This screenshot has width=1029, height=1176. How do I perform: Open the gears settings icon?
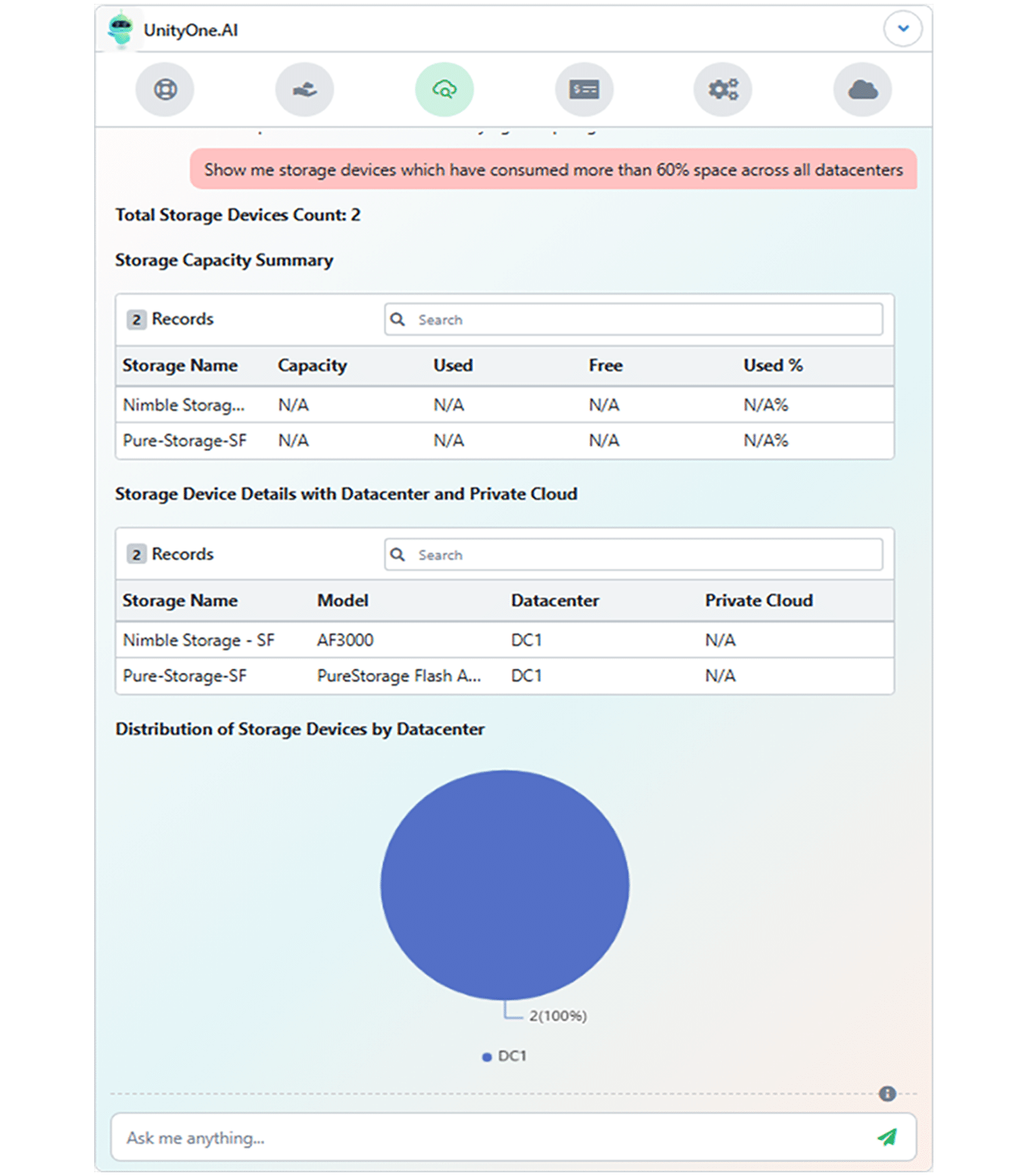pos(723,90)
